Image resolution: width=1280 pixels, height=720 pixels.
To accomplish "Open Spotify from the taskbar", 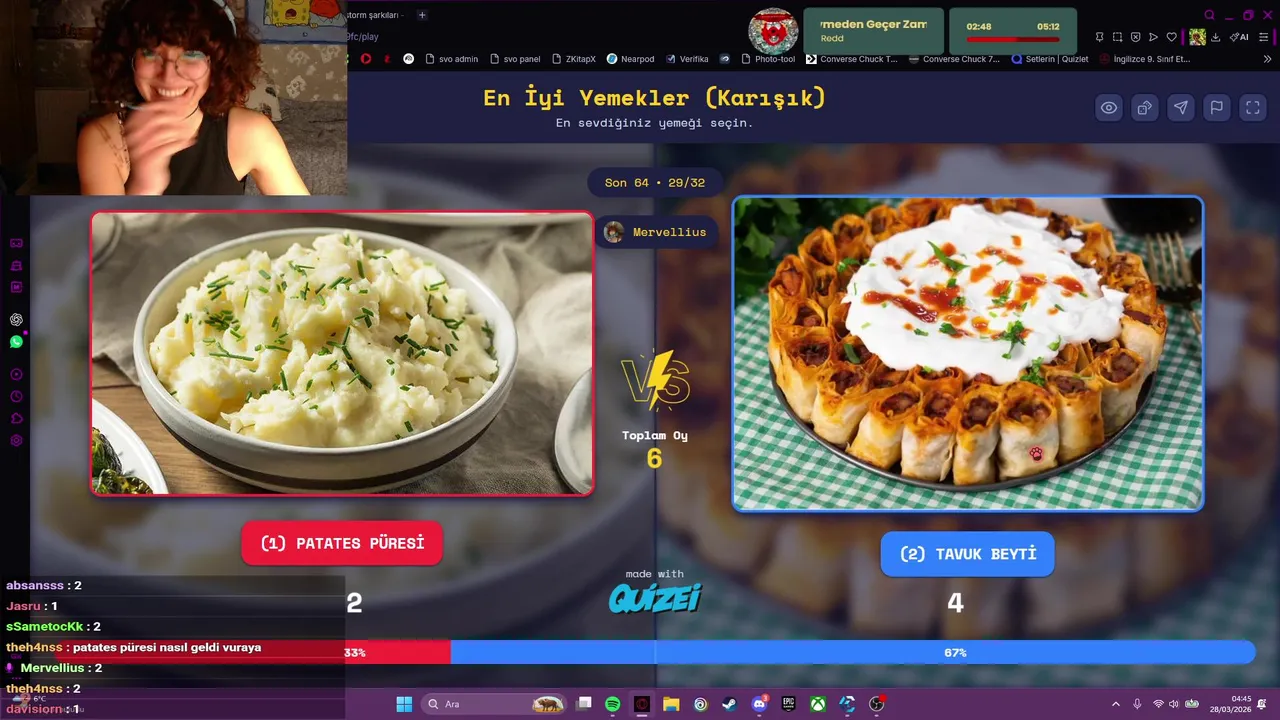I will point(613,704).
